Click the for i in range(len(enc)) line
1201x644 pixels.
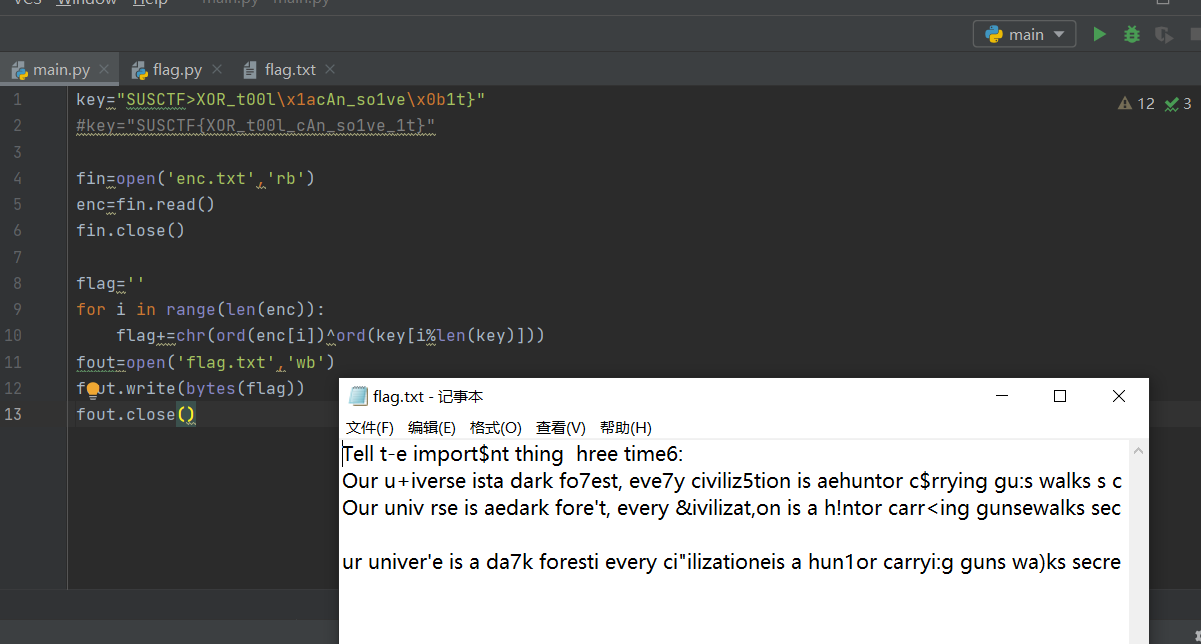(201, 309)
